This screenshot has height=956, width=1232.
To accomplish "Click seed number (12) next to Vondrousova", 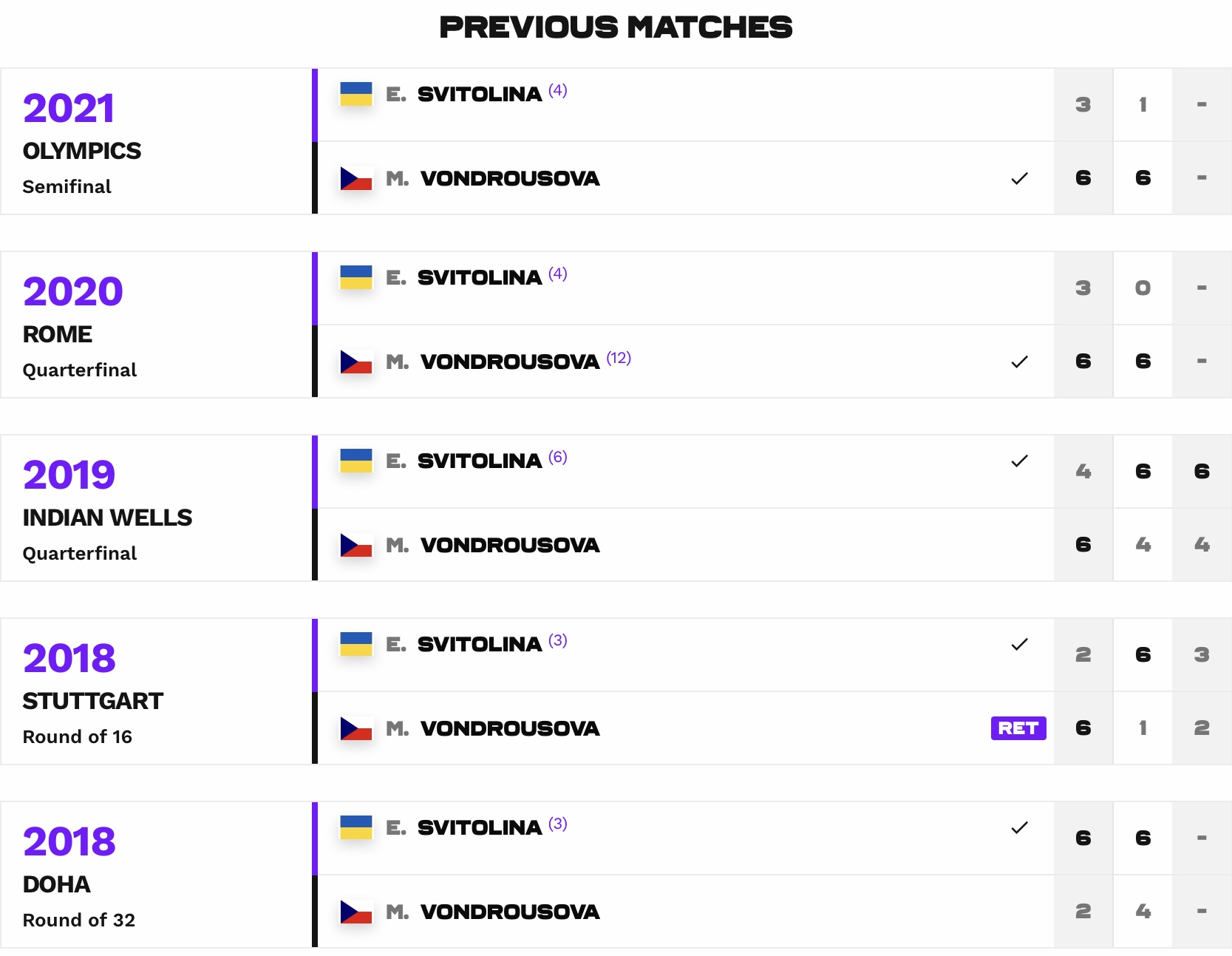I will [619, 358].
